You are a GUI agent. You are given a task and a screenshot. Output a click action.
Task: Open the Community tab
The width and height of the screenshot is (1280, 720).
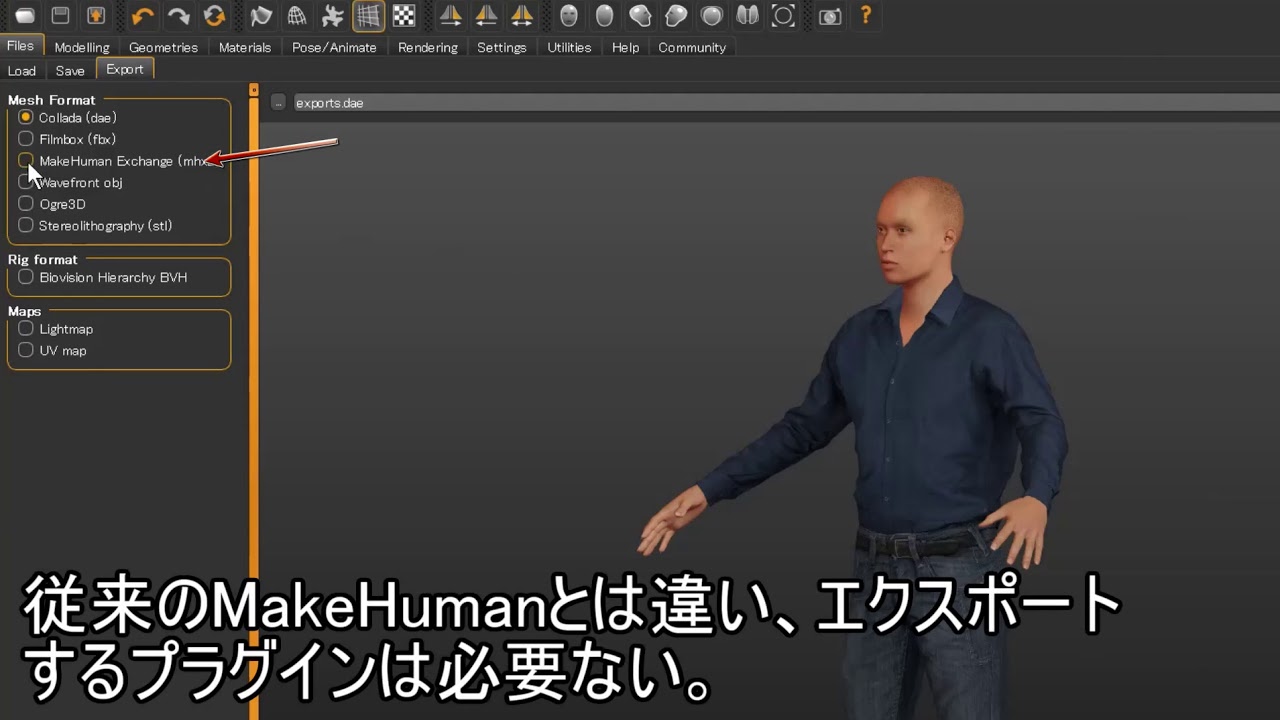[692, 47]
